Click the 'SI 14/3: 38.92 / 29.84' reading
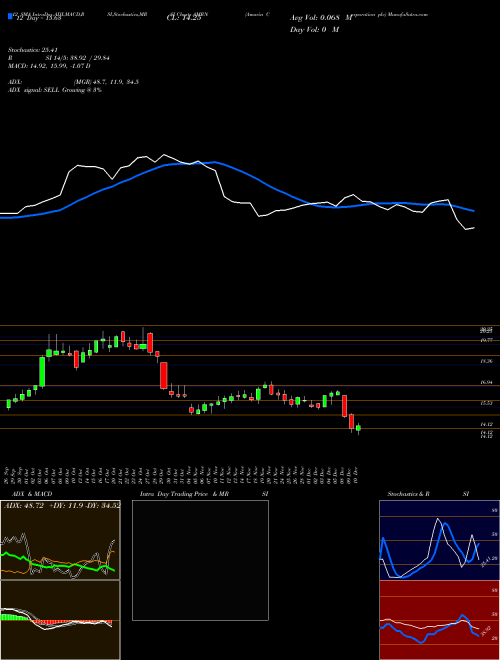The image size is (500, 660). (x=78, y=58)
